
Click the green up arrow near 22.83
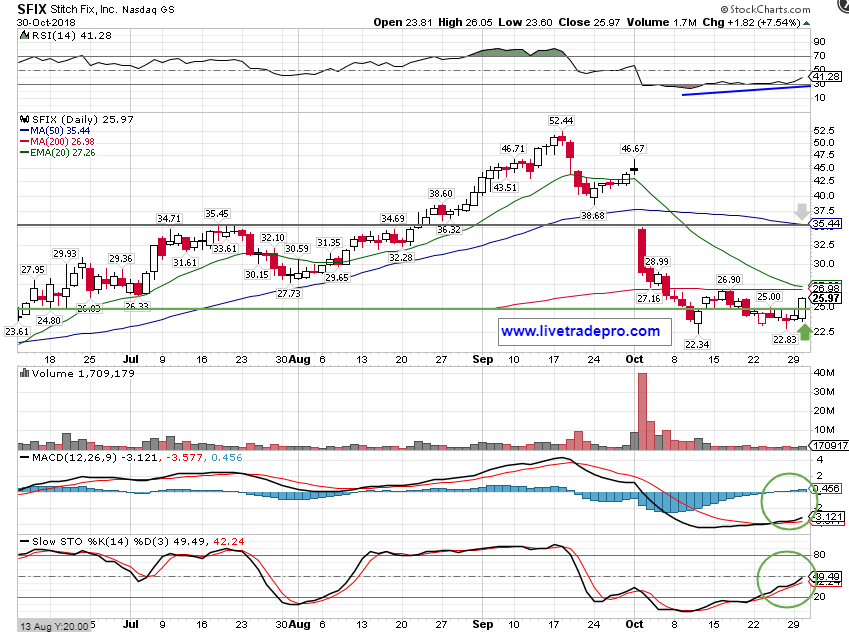click(806, 328)
